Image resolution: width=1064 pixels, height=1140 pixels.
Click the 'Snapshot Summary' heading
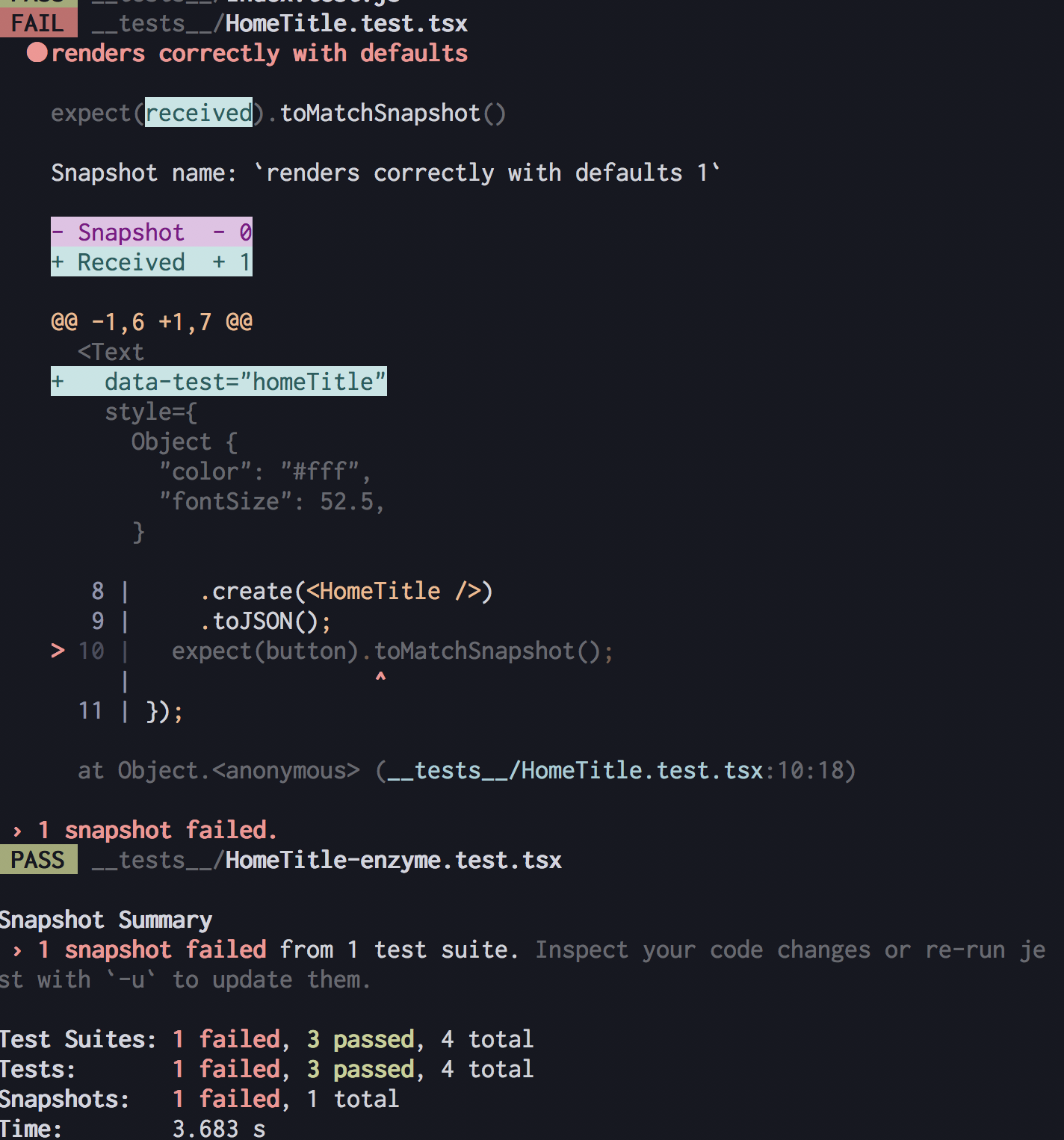click(x=106, y=920)
